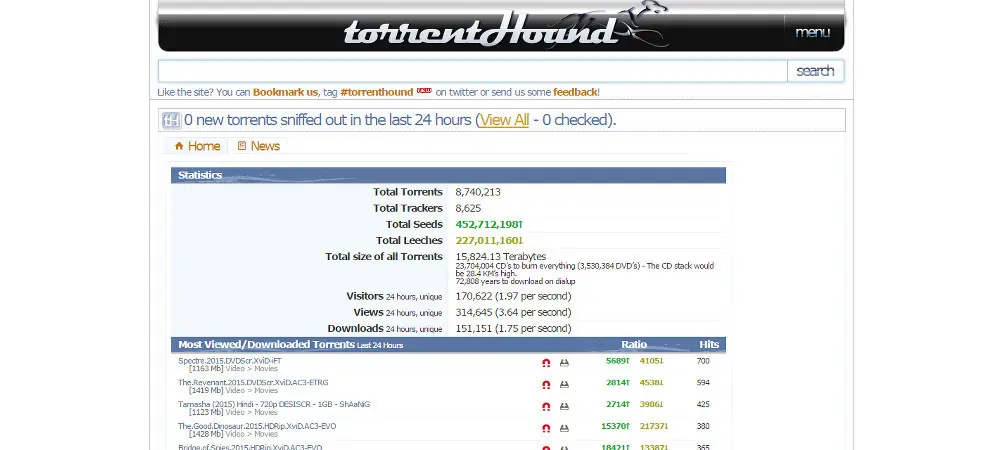Click 'Video > Movies' category under The.Revenant
The width and height of the screenshot is (1000, 450).
(252, 390)
